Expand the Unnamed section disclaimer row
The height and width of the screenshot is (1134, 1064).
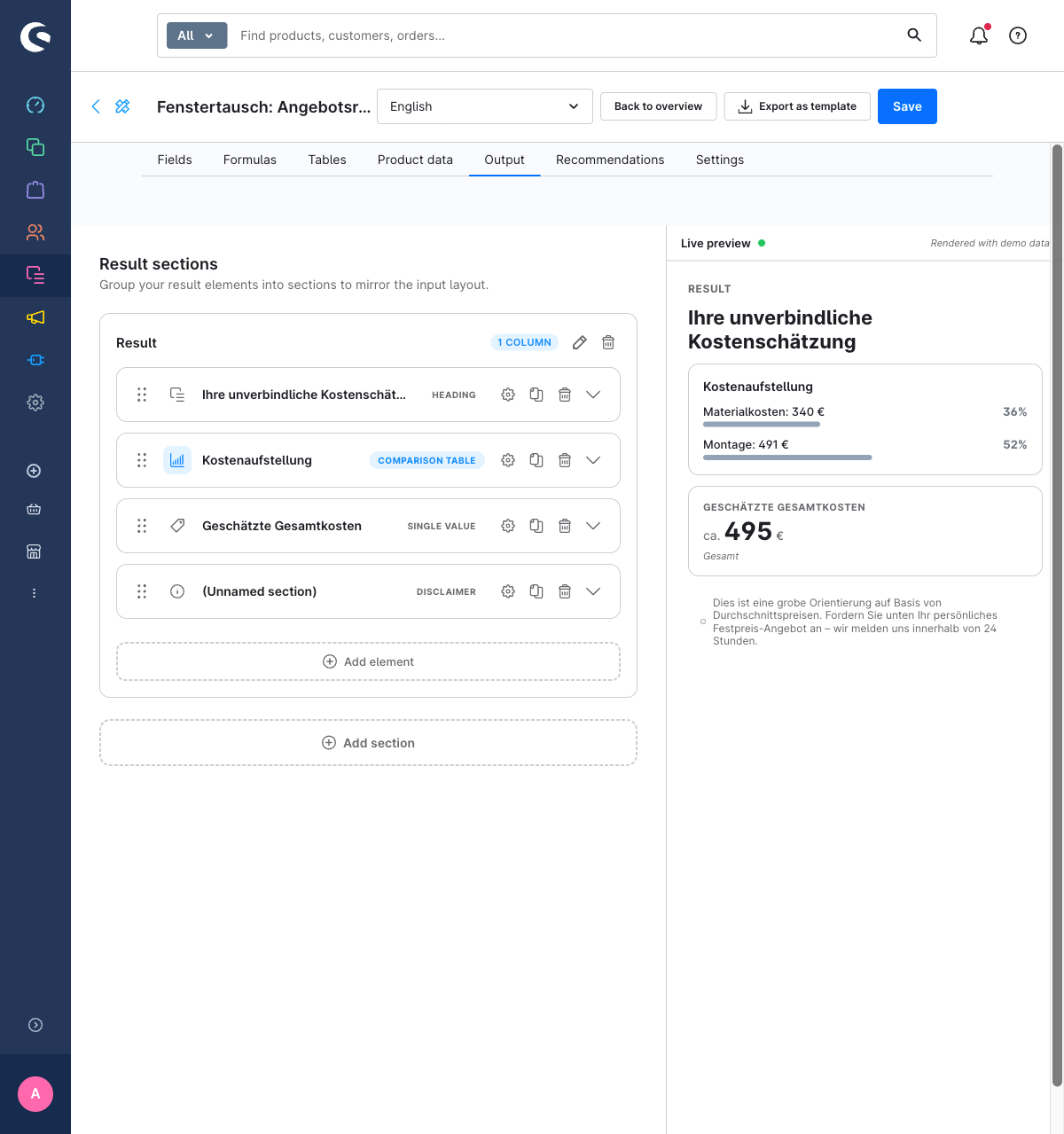(x=593, y=591)
